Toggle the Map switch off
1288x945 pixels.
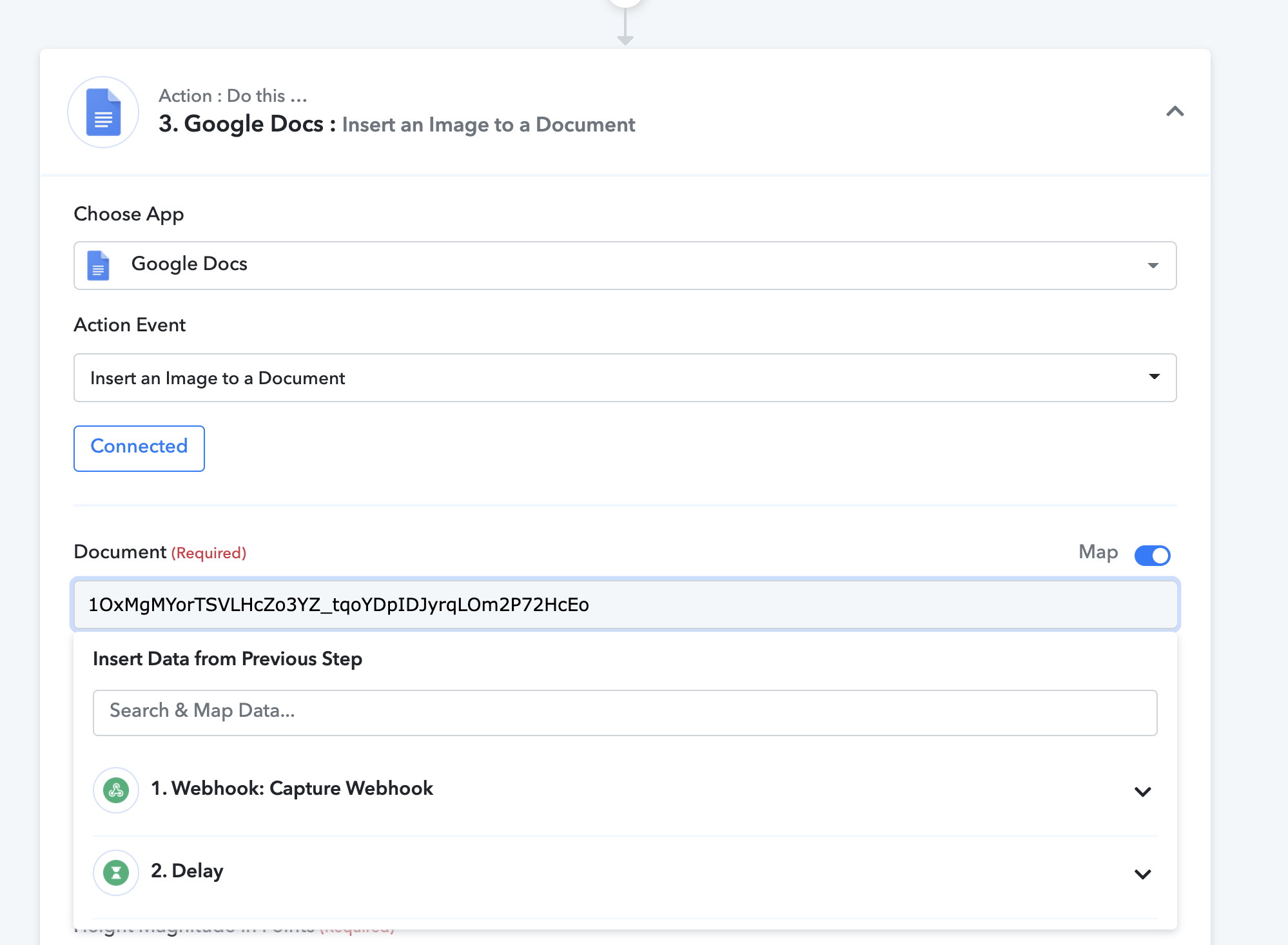point(1152,555)
